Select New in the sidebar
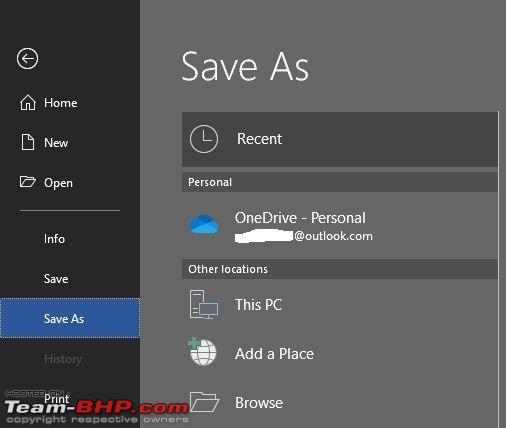This screenshot has width=506, height=428. [56, 143]
